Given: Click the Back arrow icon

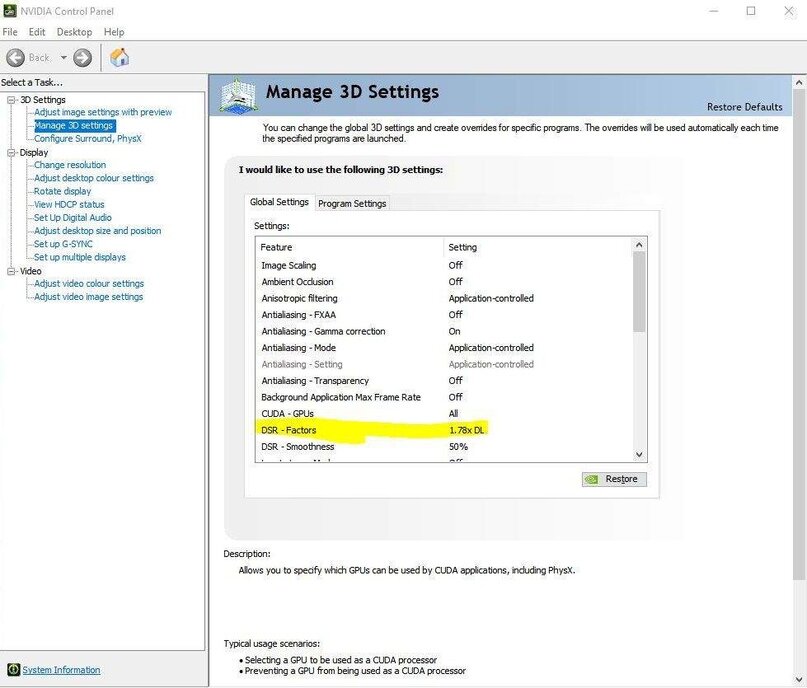Looking at the screenshot, I should click(15, 58).
